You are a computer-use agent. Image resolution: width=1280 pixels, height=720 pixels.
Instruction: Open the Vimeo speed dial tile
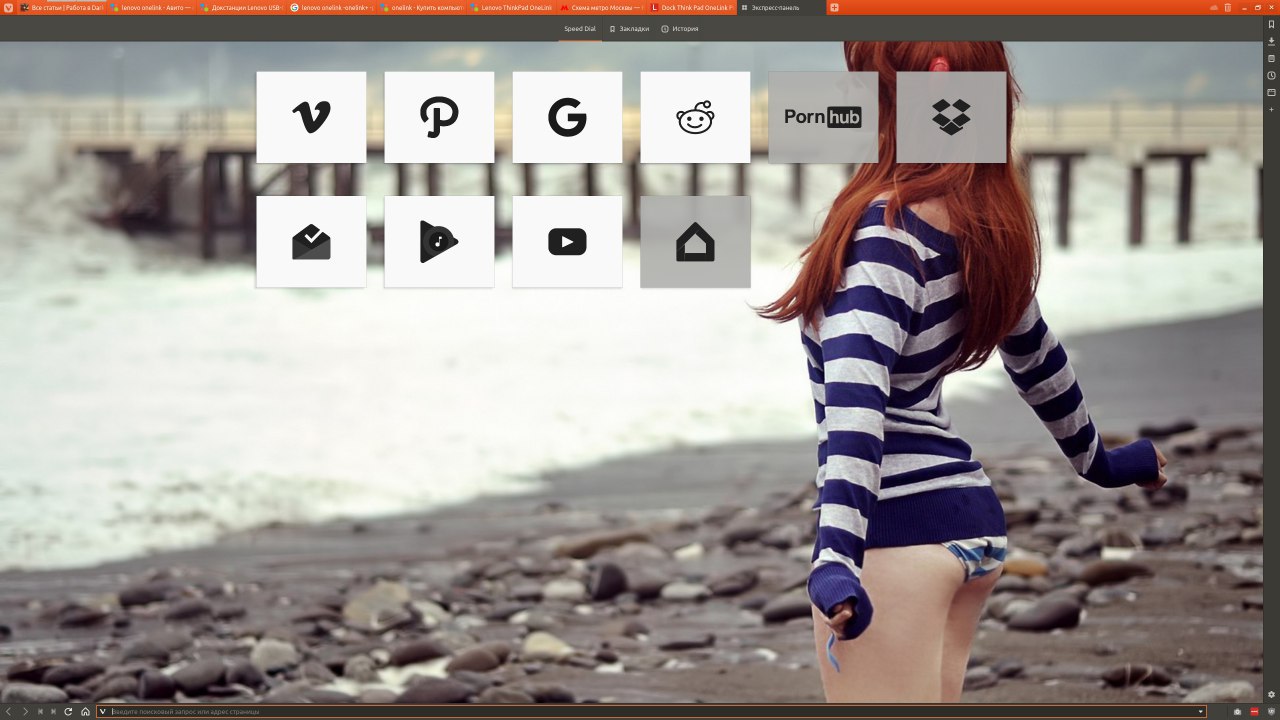(311, 117)
